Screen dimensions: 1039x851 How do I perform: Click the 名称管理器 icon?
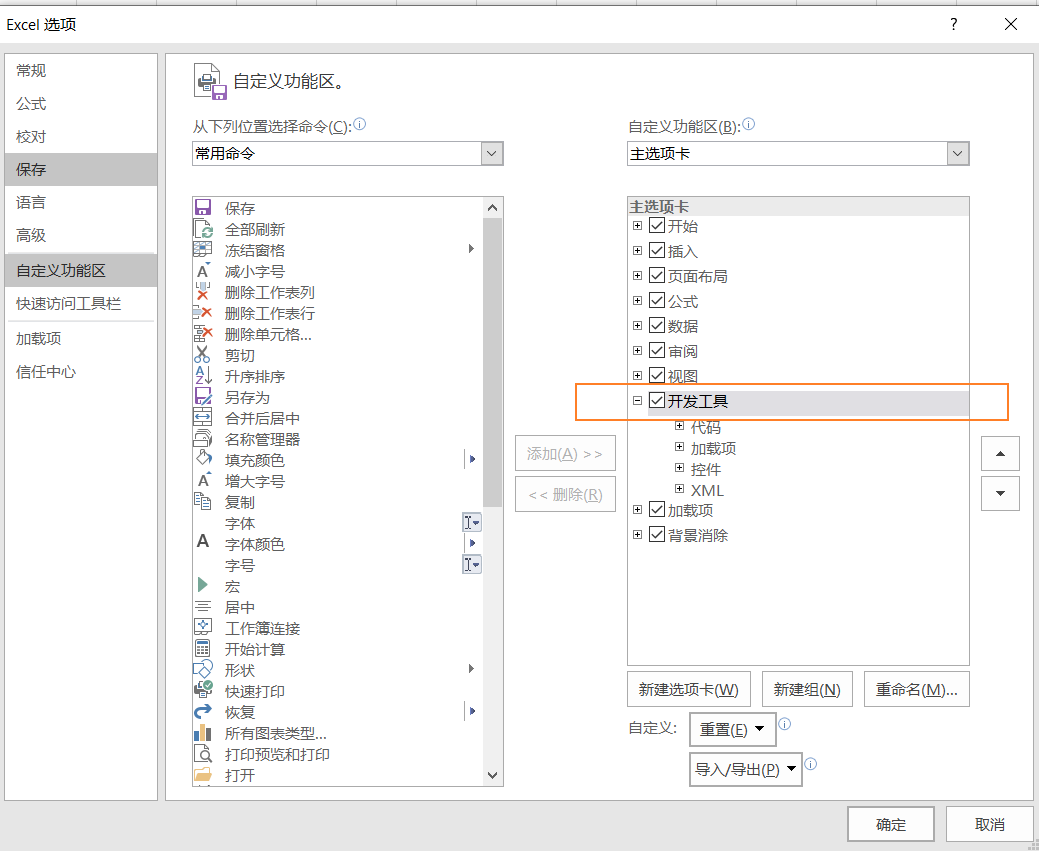[x=203, y=438]
